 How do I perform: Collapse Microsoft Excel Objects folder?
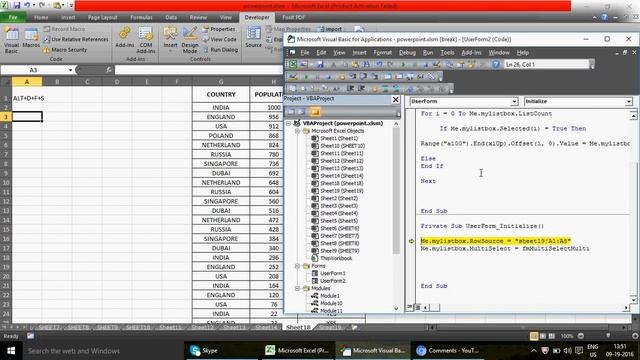[298, 131]
